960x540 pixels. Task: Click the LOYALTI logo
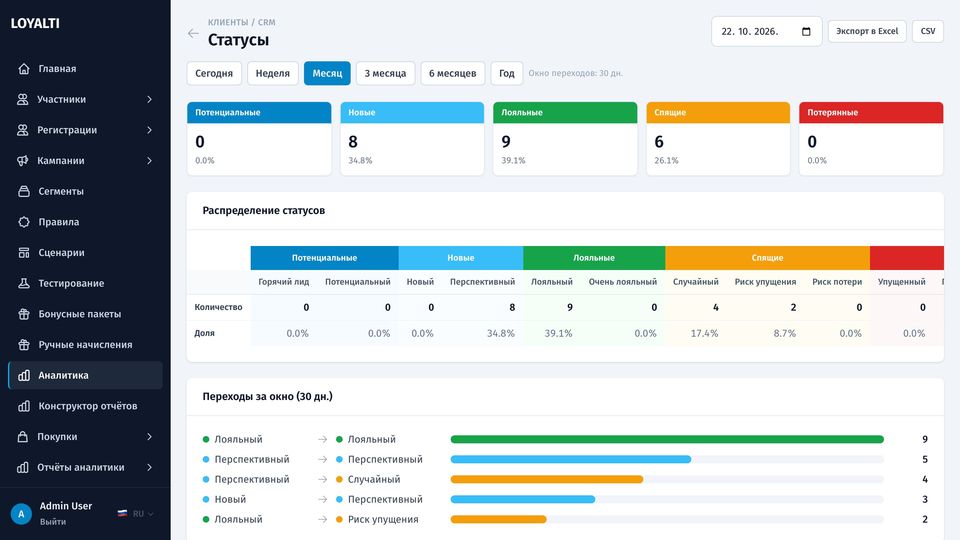tap(35, 23)
